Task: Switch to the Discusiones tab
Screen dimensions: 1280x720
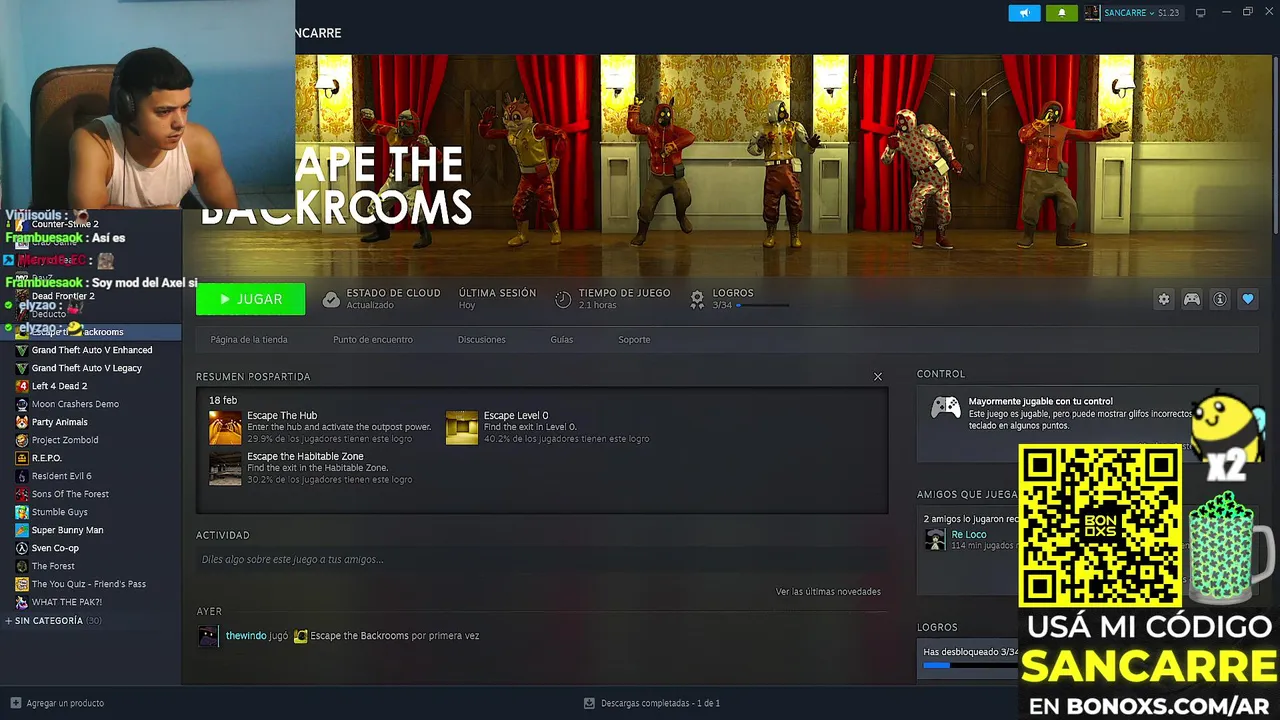Action: (482, 340)
